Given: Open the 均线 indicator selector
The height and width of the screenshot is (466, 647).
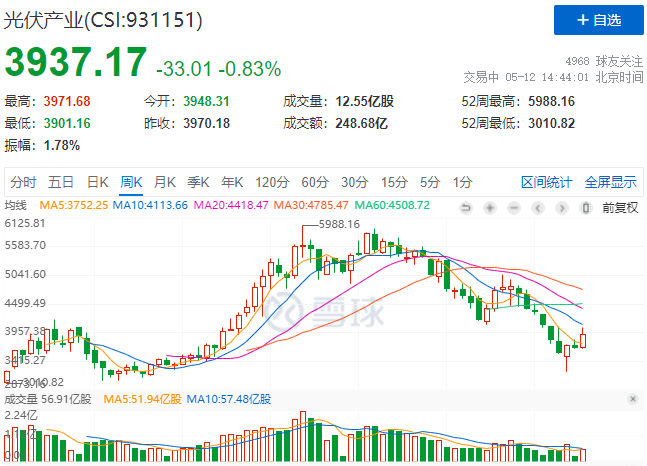Looking at the screenshot, I should (x=16, y=206).
